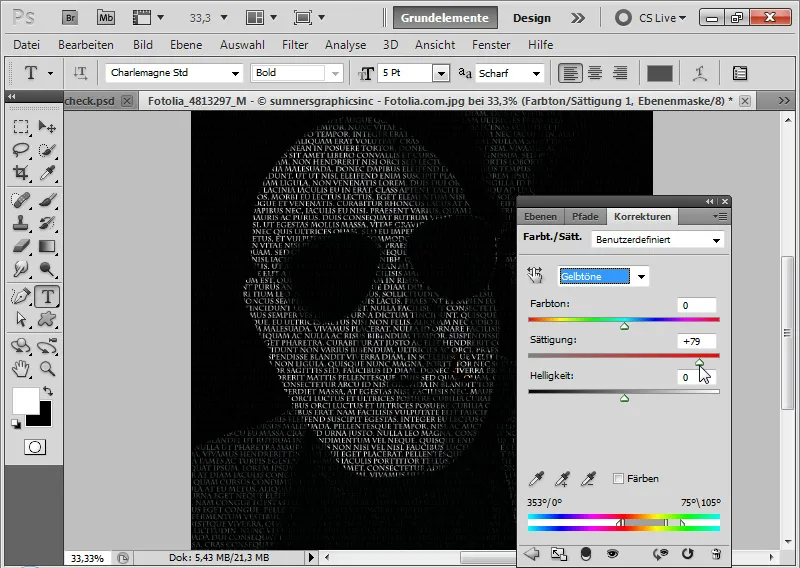Select the Grundelemente workspace
The height and width of the screenshot is (568, 800).
[445, 18]
